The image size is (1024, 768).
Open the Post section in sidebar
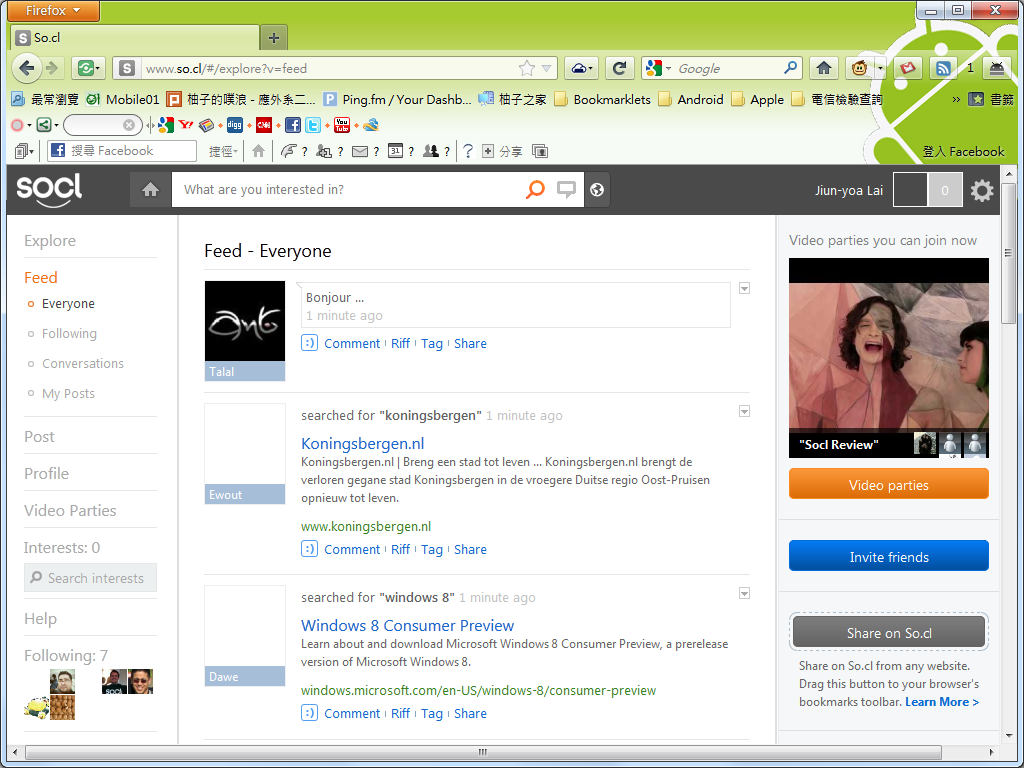click(39, 437)
